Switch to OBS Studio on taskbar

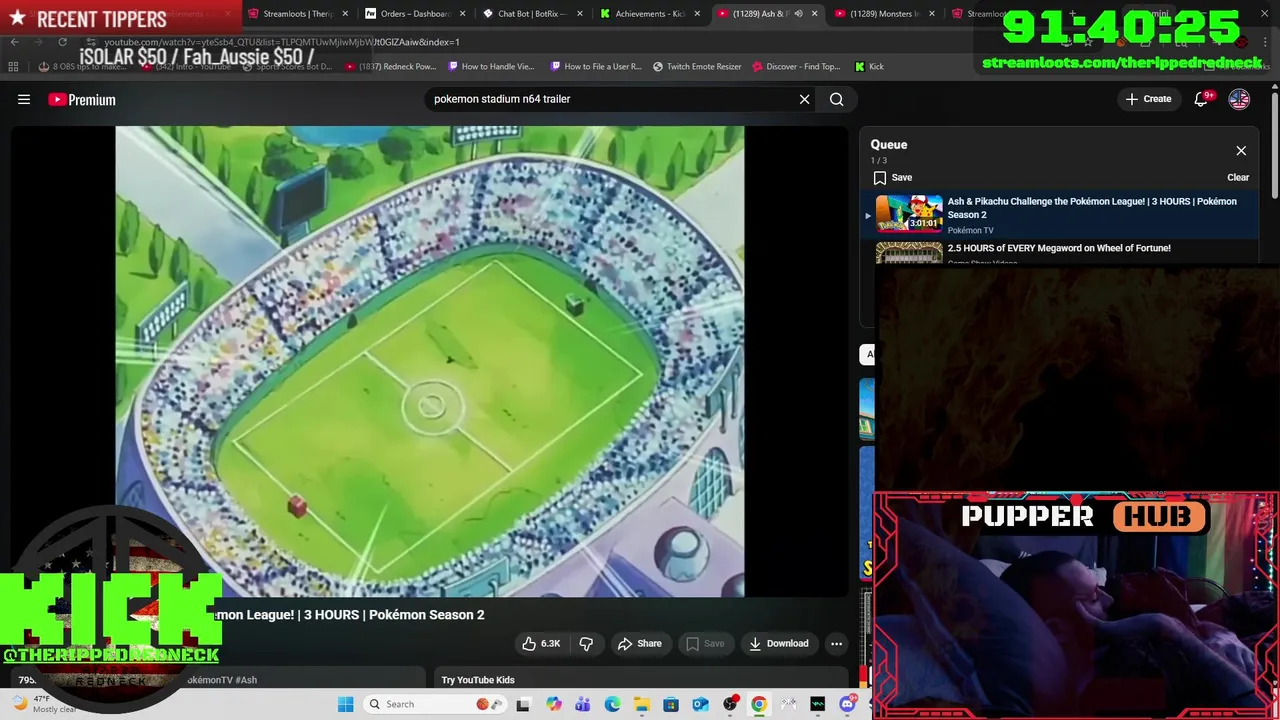(x=730, y=704)
